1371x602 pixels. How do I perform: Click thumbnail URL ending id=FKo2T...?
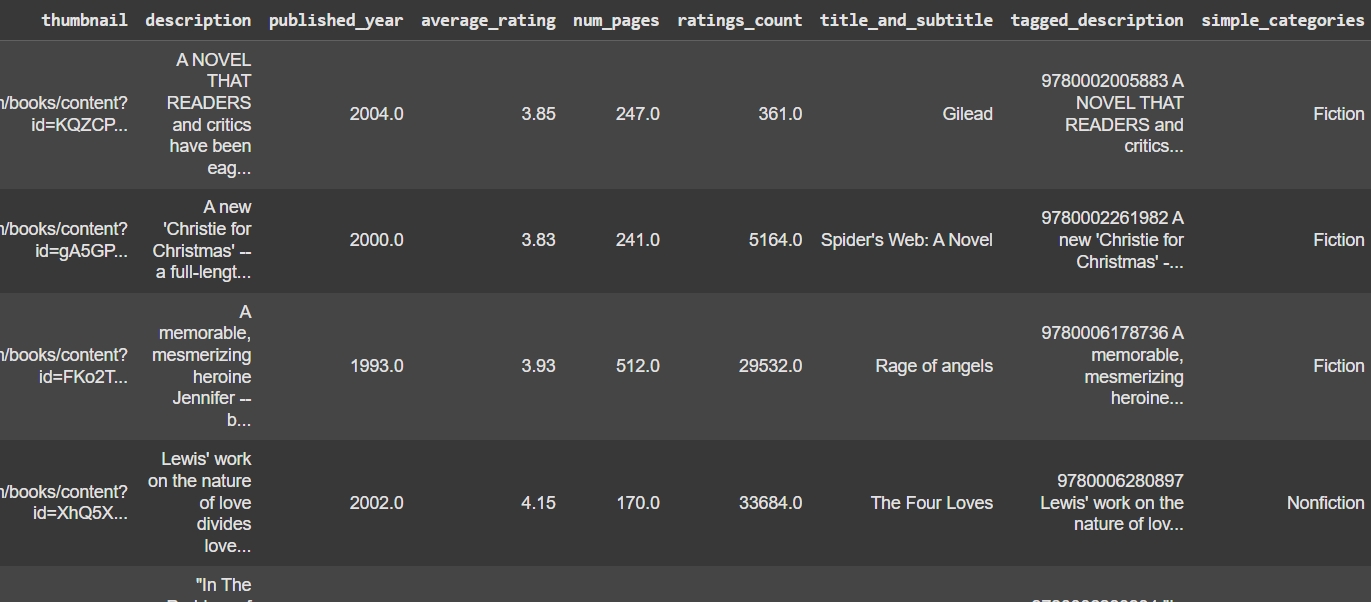click(x=64, y=366)
